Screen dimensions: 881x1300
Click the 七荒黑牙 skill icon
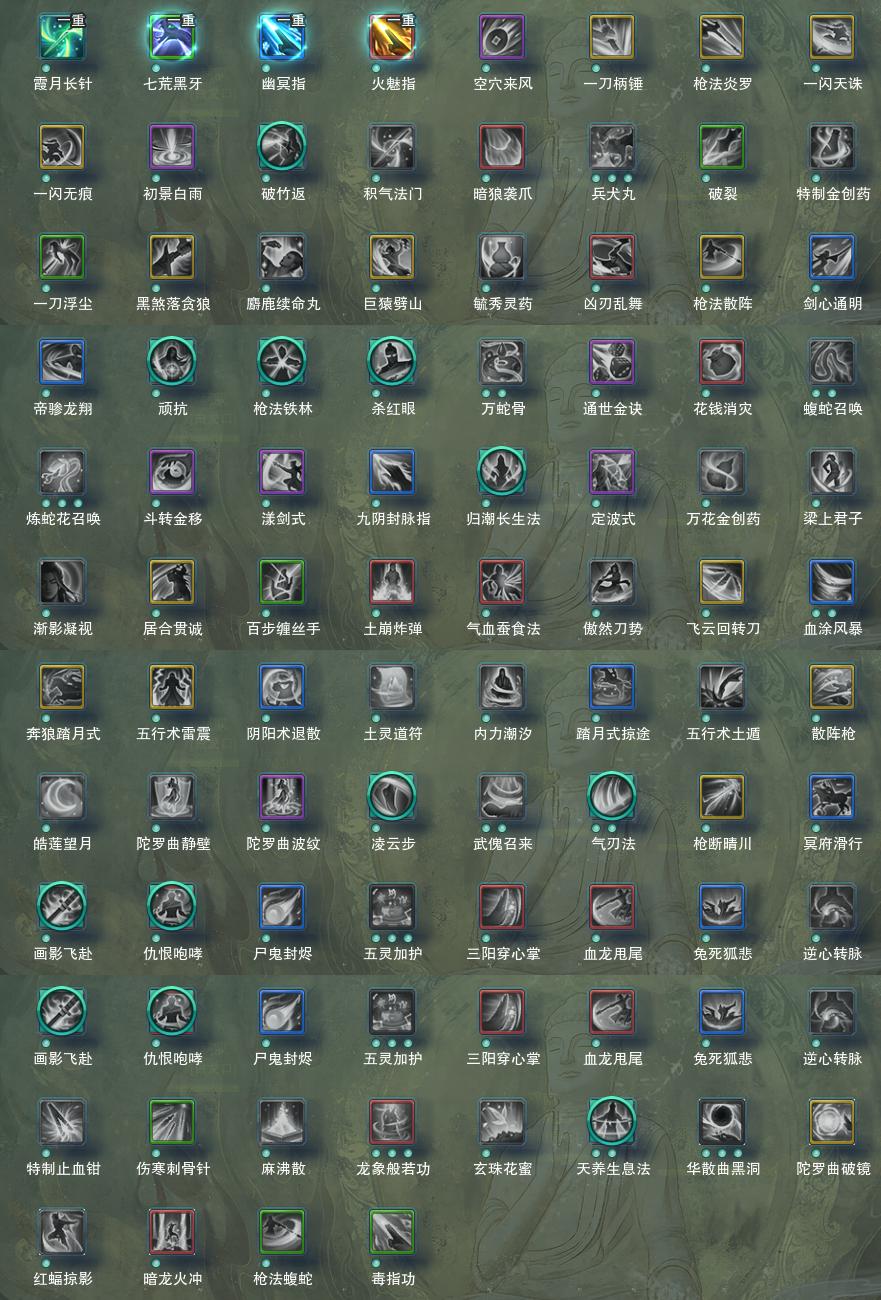click(172, 37)
